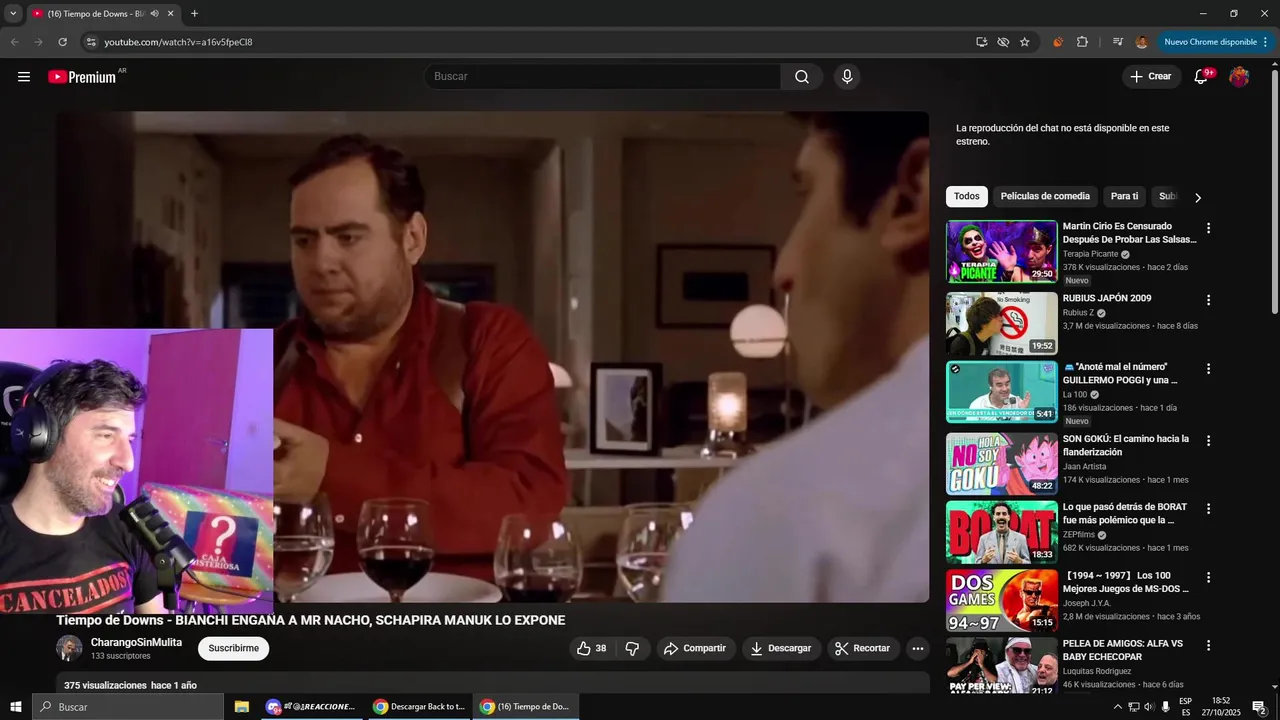Switch to Descargar Back to Chrome window on the taskbar
The height and width of the screenshot is (720, 1280).
point(418,707)
